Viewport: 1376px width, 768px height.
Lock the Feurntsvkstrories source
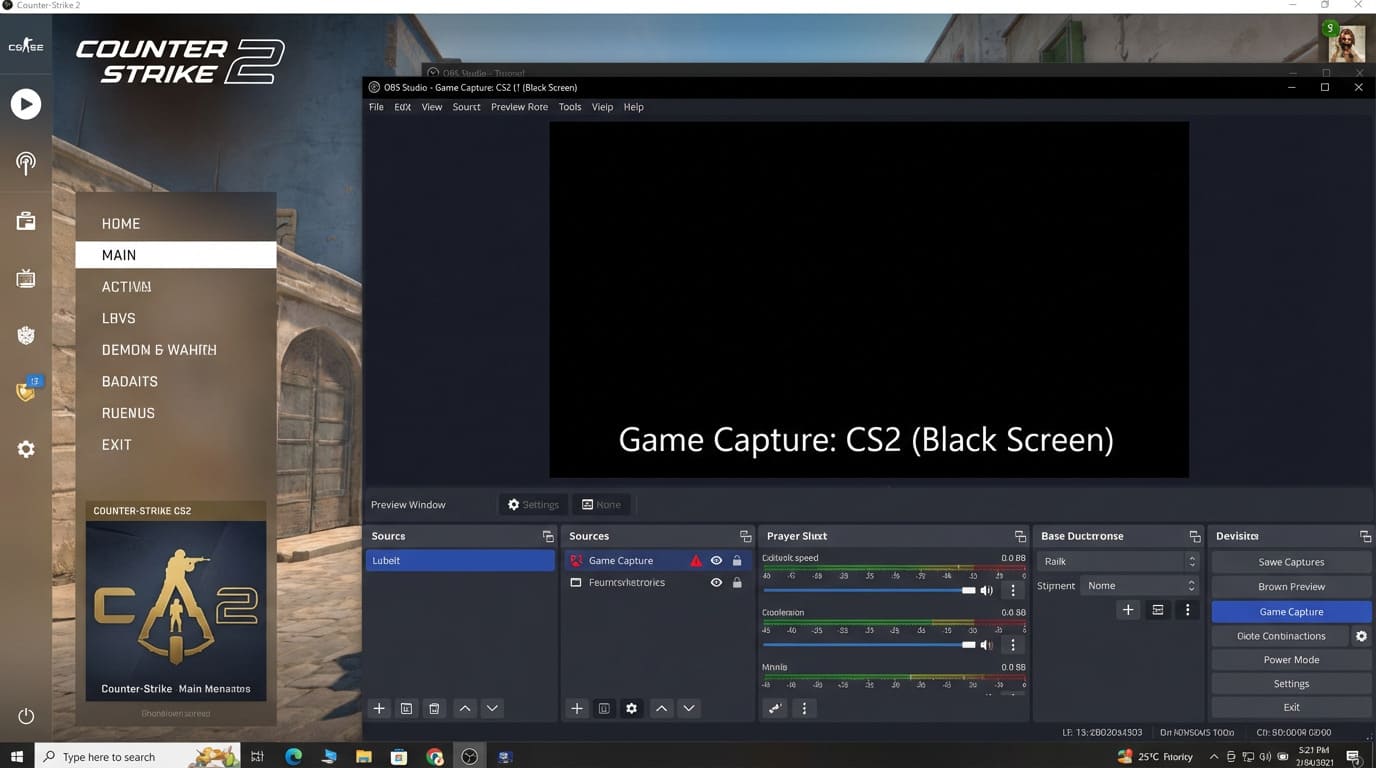point(737,582)
